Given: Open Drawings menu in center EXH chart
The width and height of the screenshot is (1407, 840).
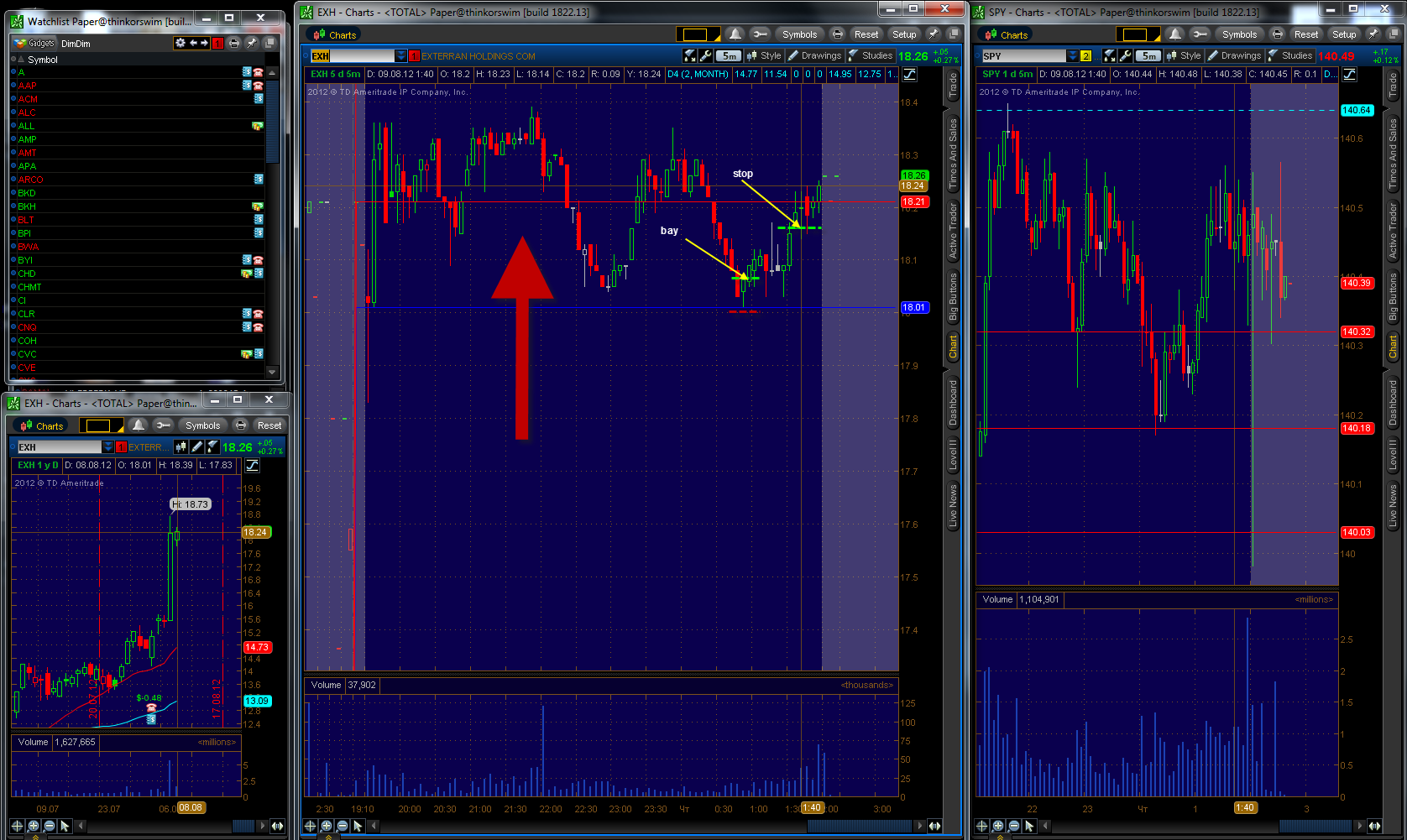Looking at the screenshot, I should click(814, 56).
